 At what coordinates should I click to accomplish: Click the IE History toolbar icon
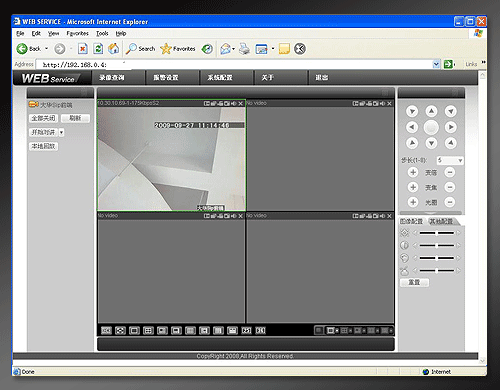tap(207, 49)
